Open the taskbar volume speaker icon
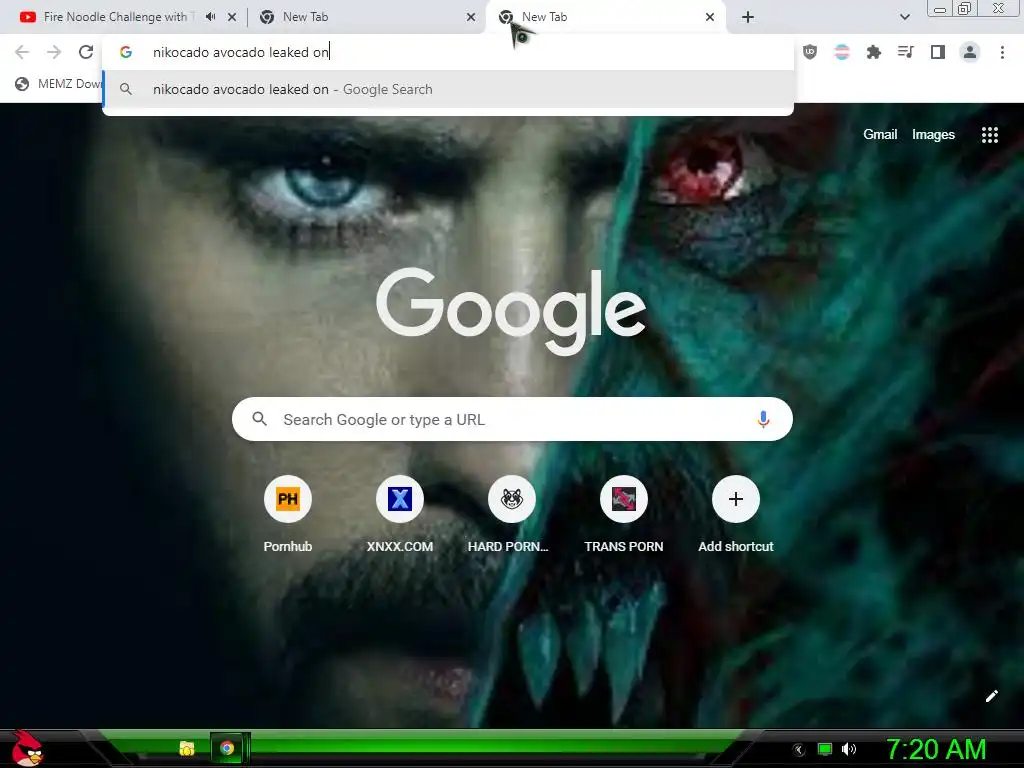This screenshot has width=1024, height=768. (849, 749)
